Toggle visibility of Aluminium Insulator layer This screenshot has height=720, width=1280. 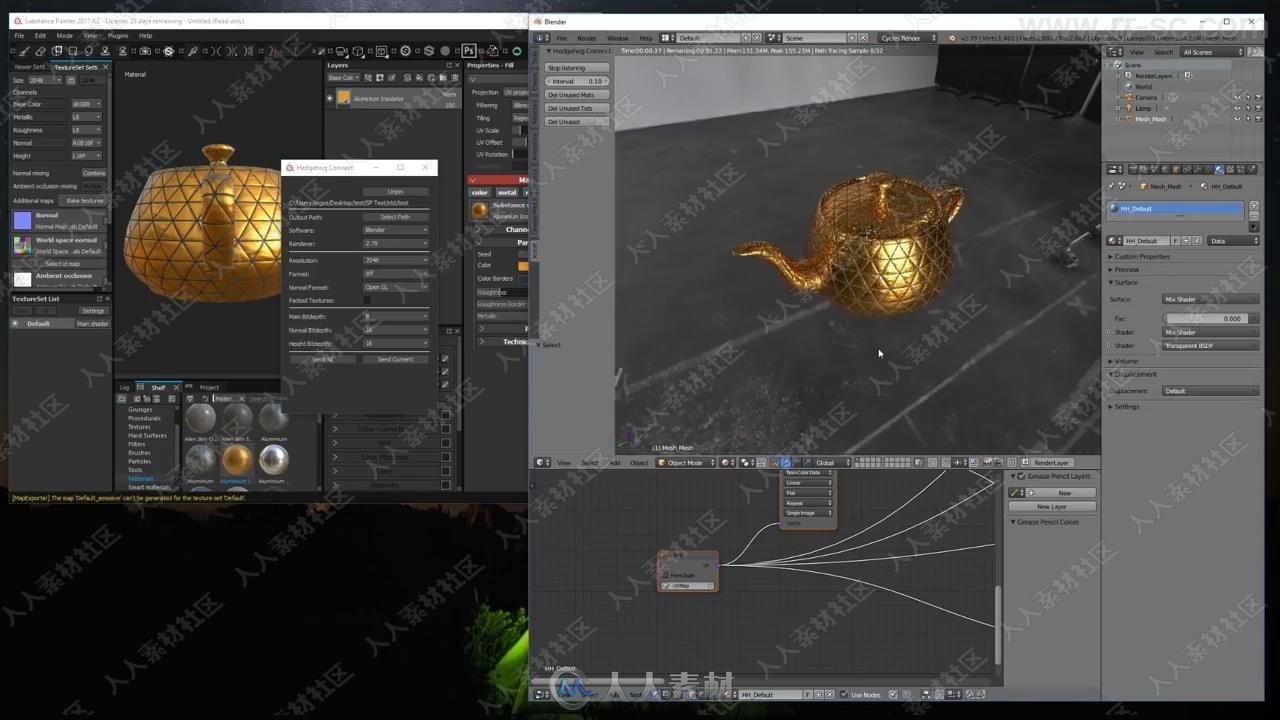(330, 98)
